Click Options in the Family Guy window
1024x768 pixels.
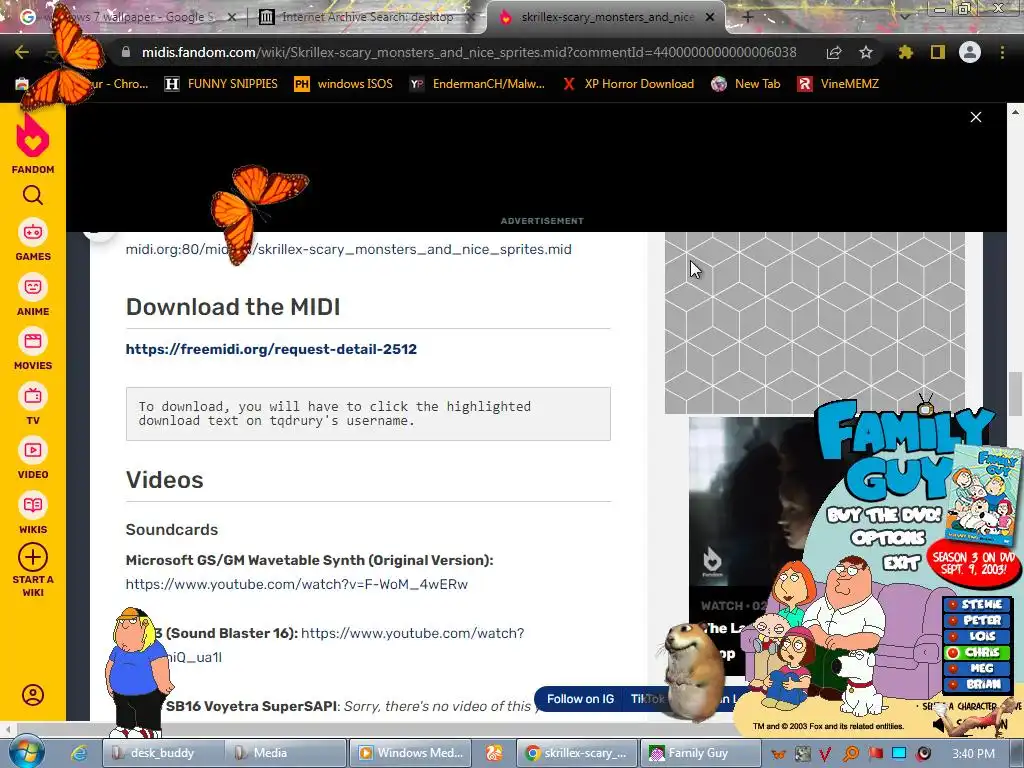pos(888,538)
